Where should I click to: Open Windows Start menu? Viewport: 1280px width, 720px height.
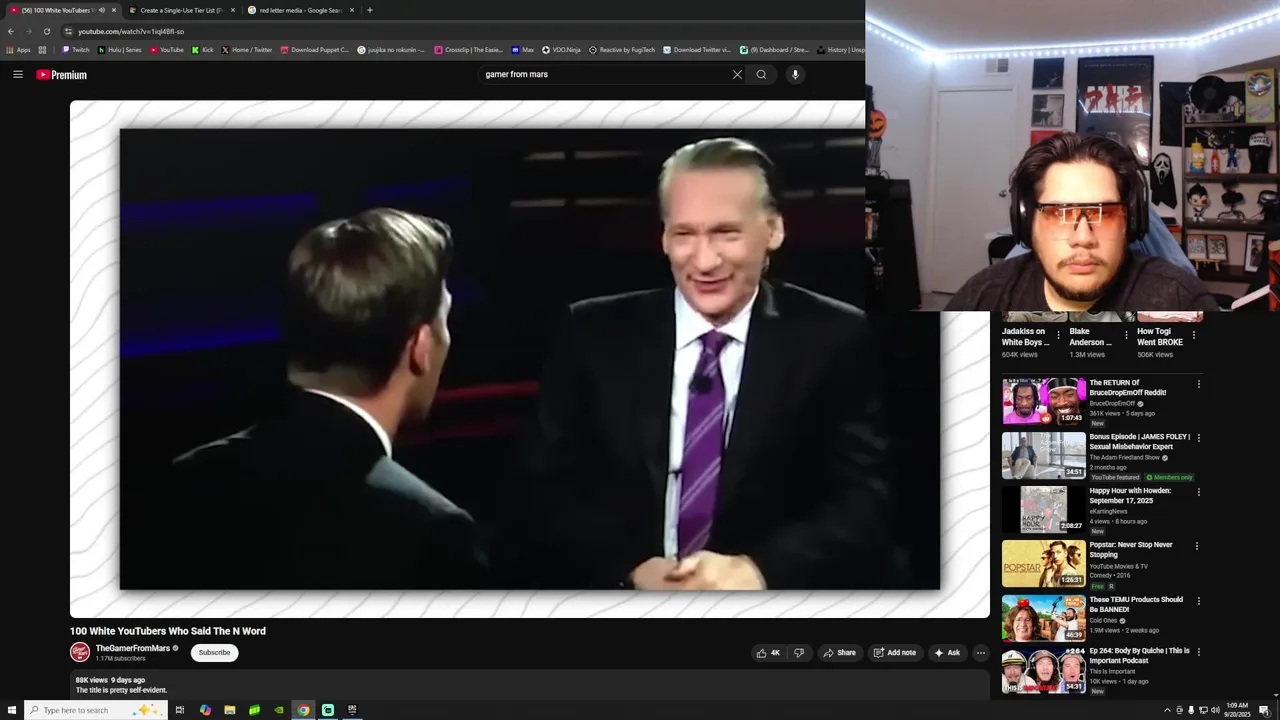[x=12, y=710]
